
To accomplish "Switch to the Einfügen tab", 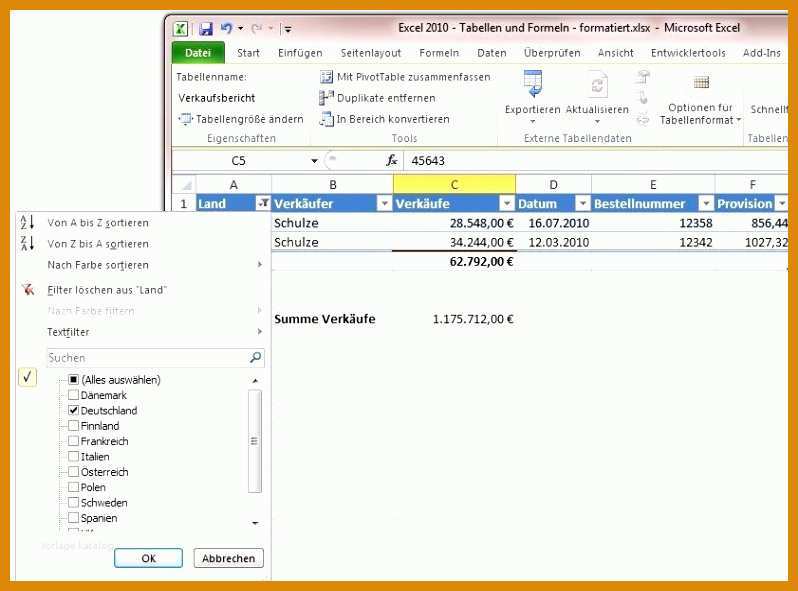I will [300, 53].
